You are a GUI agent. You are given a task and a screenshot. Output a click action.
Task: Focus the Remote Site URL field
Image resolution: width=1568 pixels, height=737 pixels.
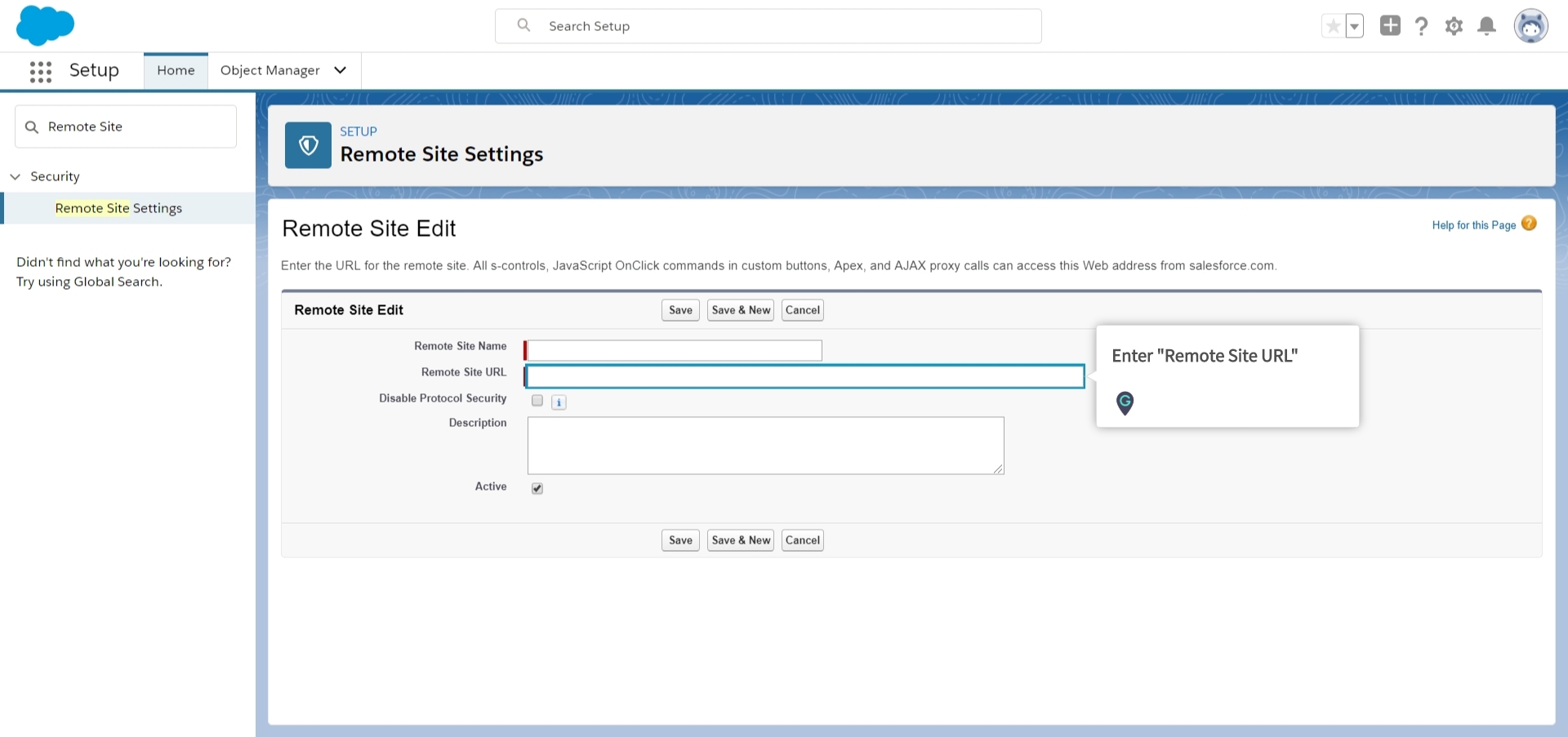(x=805, y=376)
